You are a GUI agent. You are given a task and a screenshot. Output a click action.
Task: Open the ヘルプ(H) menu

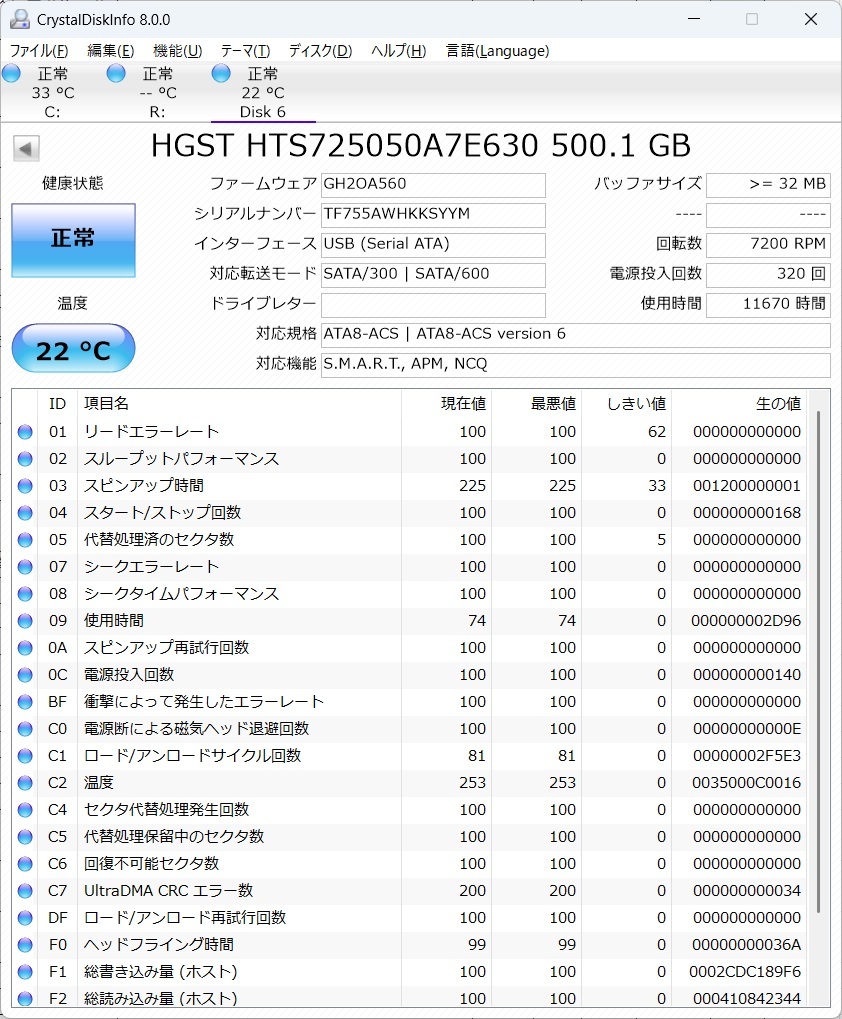click(398, 51)
